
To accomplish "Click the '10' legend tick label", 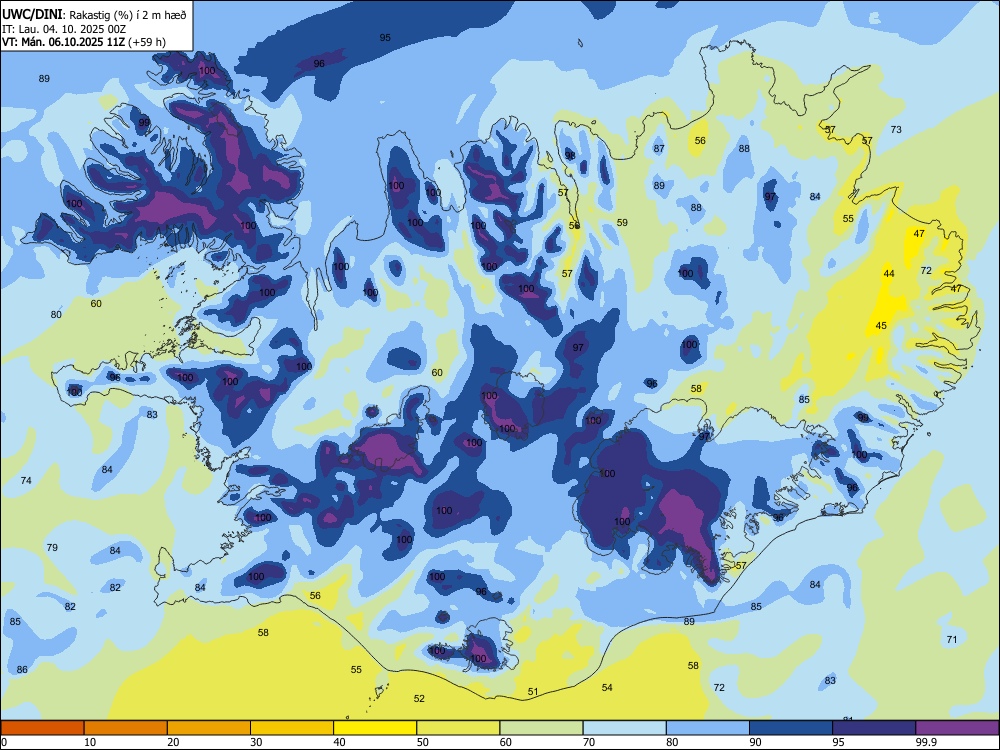I will [90, 742].
